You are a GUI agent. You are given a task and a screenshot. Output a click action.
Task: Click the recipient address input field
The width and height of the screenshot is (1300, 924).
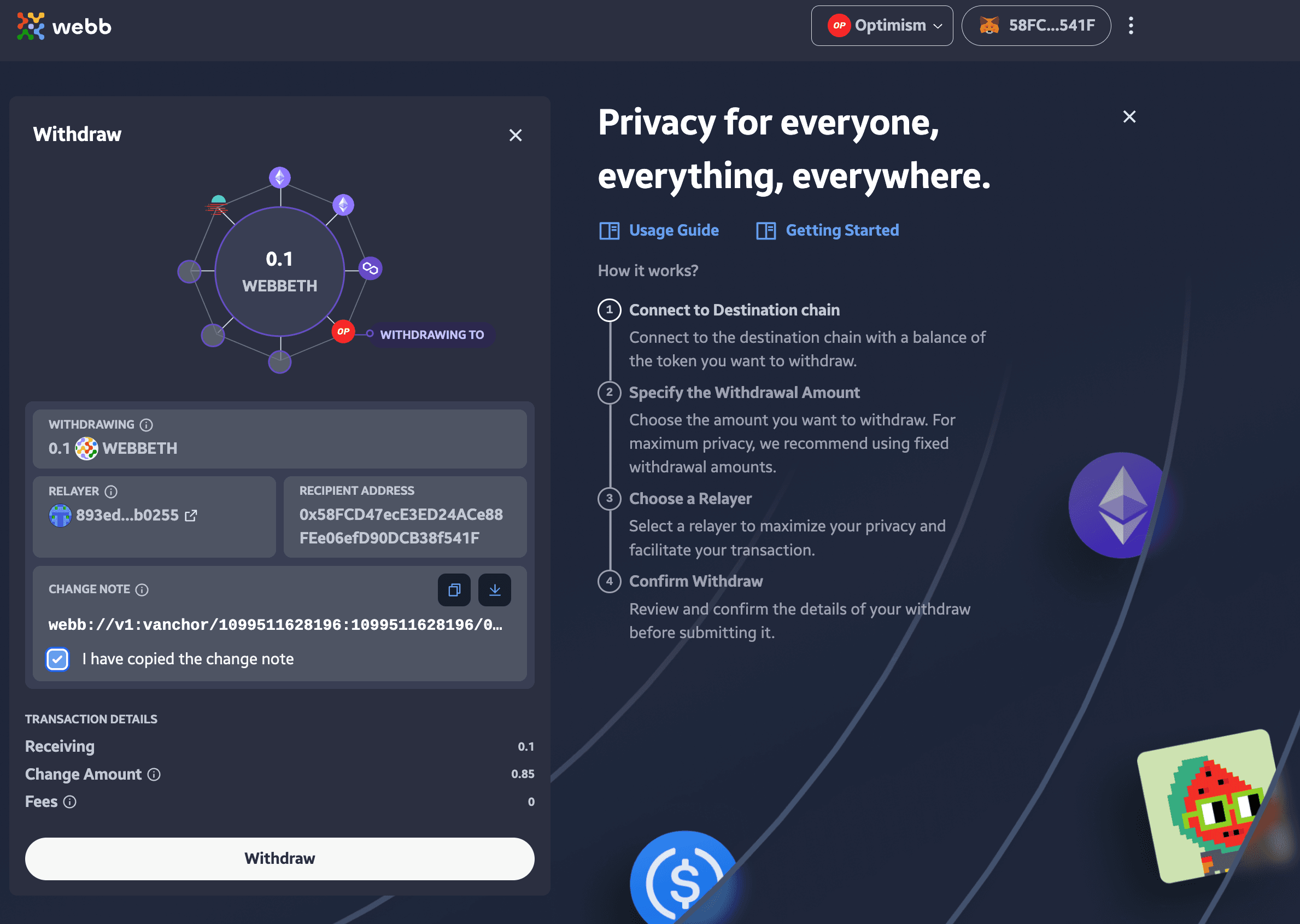tap(408, 516)
